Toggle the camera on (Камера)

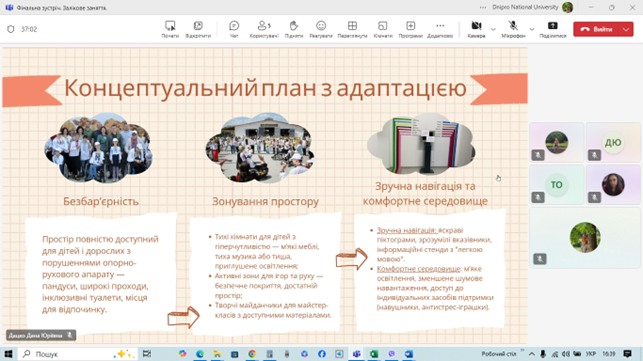pyautogui.click(x=476, y=29)
